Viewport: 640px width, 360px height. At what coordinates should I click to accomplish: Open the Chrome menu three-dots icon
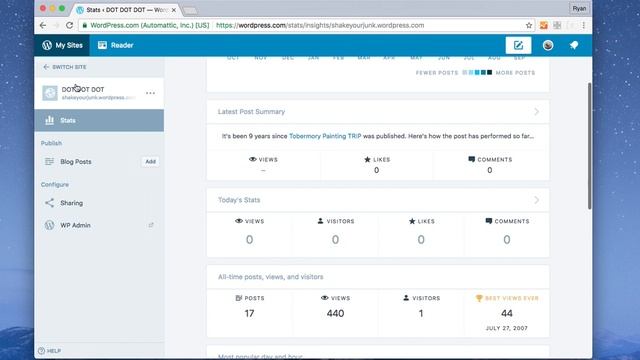[x=584, y=25]
